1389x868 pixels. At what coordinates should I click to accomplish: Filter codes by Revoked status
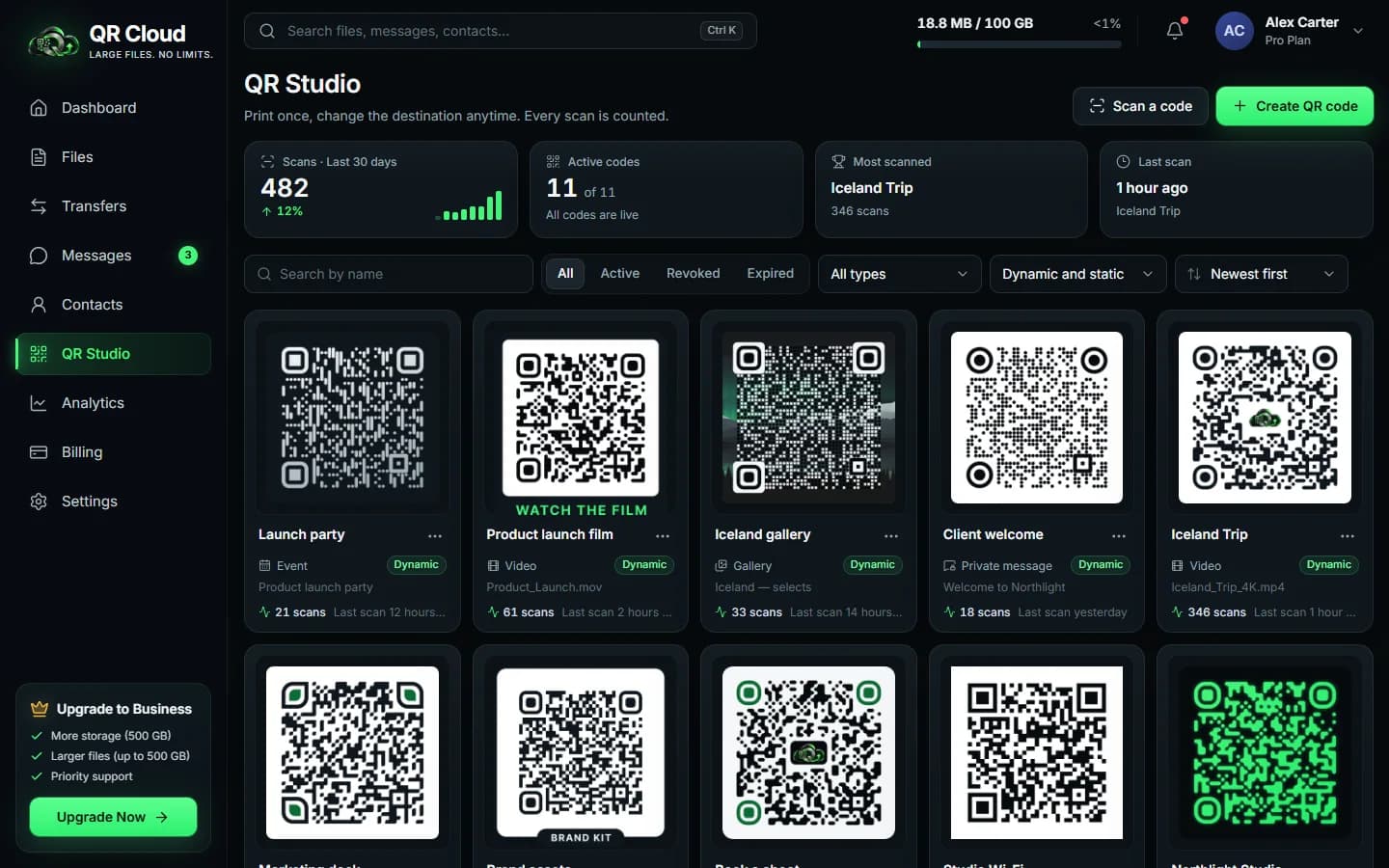[694, 274]
